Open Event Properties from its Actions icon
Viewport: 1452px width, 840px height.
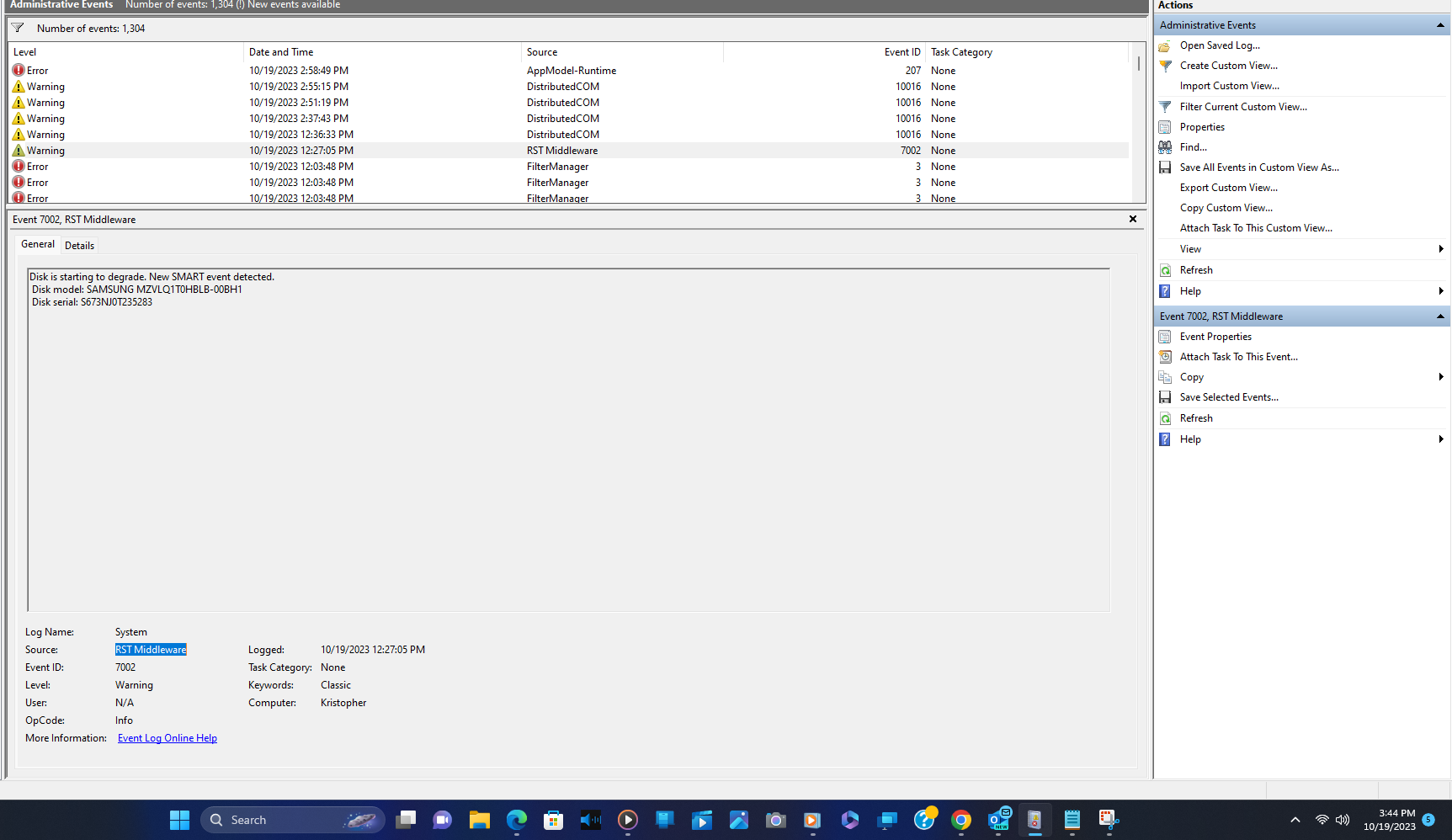click(1165, 336)
